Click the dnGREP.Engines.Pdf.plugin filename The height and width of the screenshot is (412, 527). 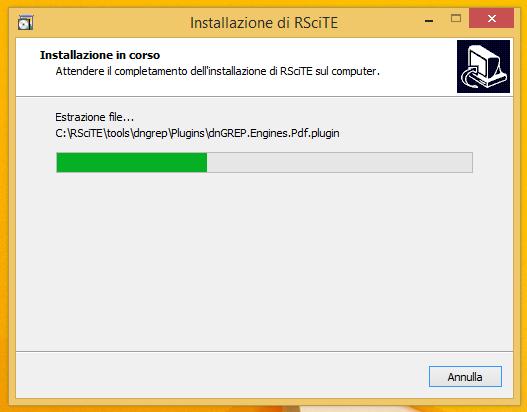point(274,133)
